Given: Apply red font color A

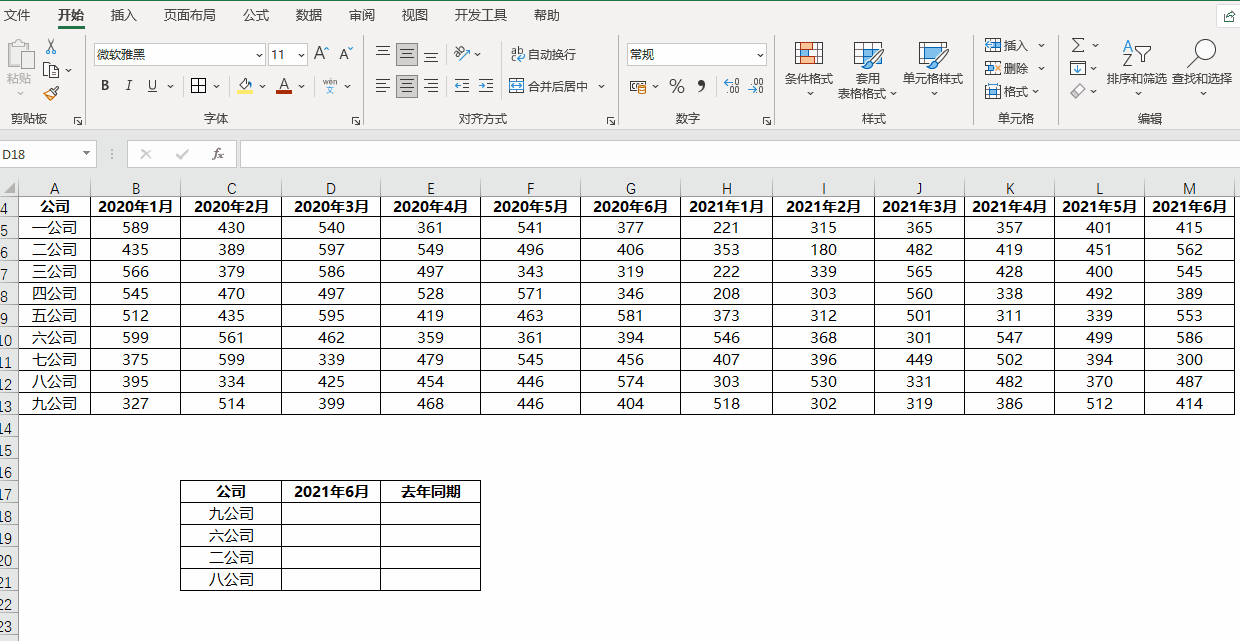Looking at the screenshot, I should (x=284, y=86).
